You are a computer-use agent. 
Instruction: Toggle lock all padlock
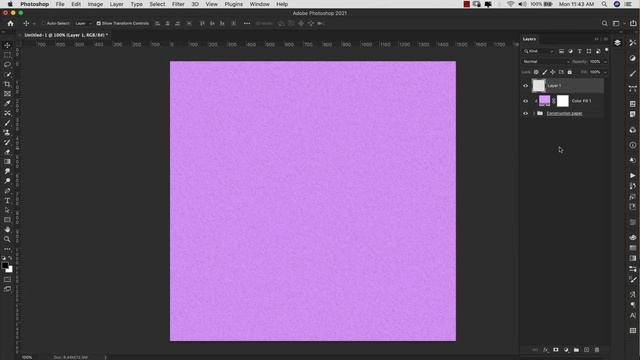pos(570,72)
